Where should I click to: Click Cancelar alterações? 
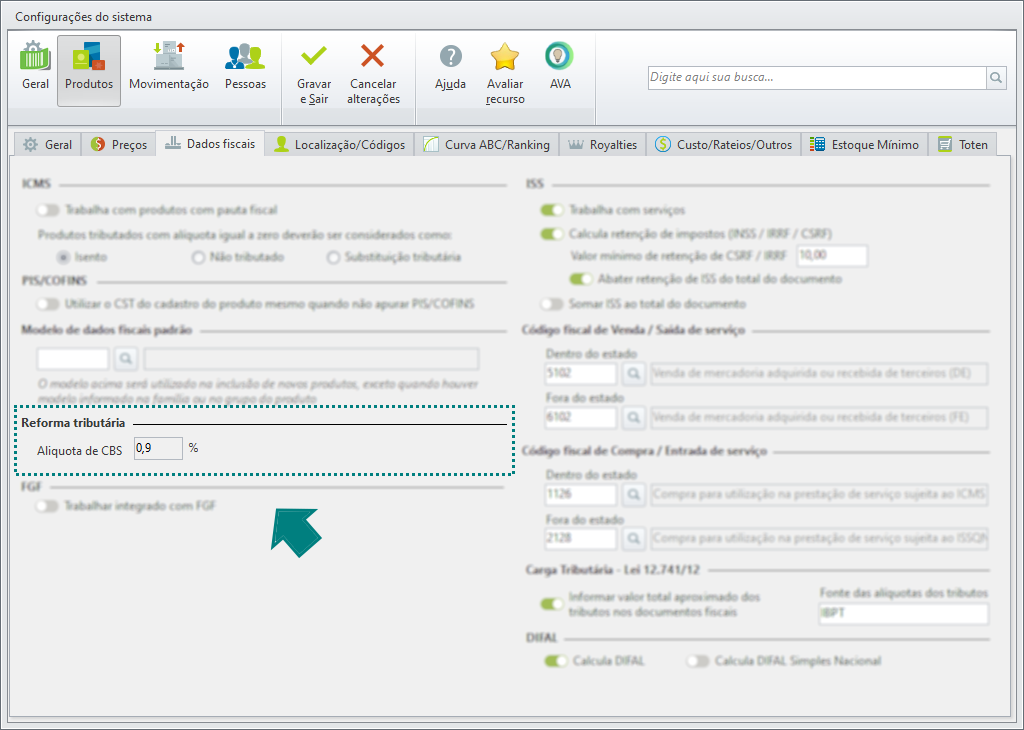(373, 73)
